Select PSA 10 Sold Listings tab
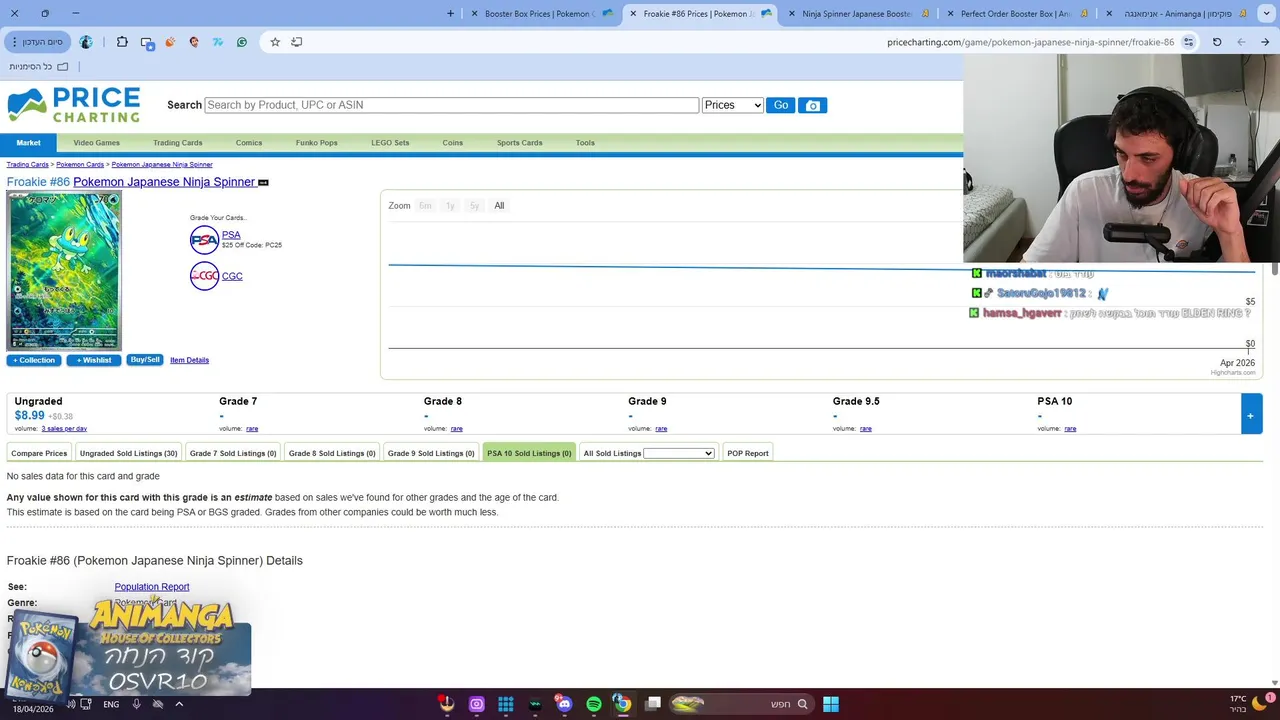The height and width of the screenshot is (720, 1280). pos(529,453)
